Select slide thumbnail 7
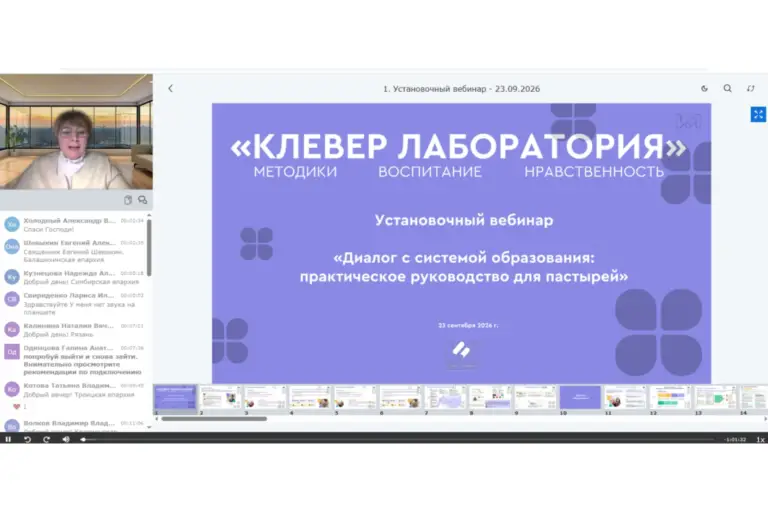The width and height of the screenshot is (768, 512). (x=446, y=397)
